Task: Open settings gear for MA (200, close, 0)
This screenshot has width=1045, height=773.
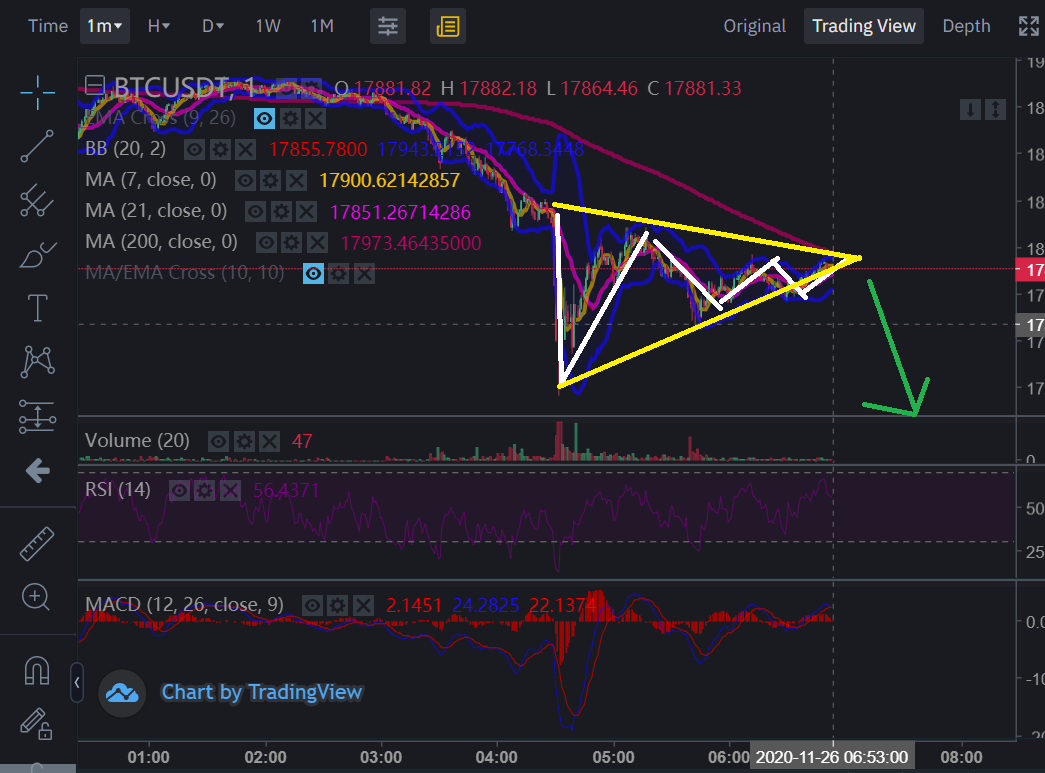Action: (291, 243)
